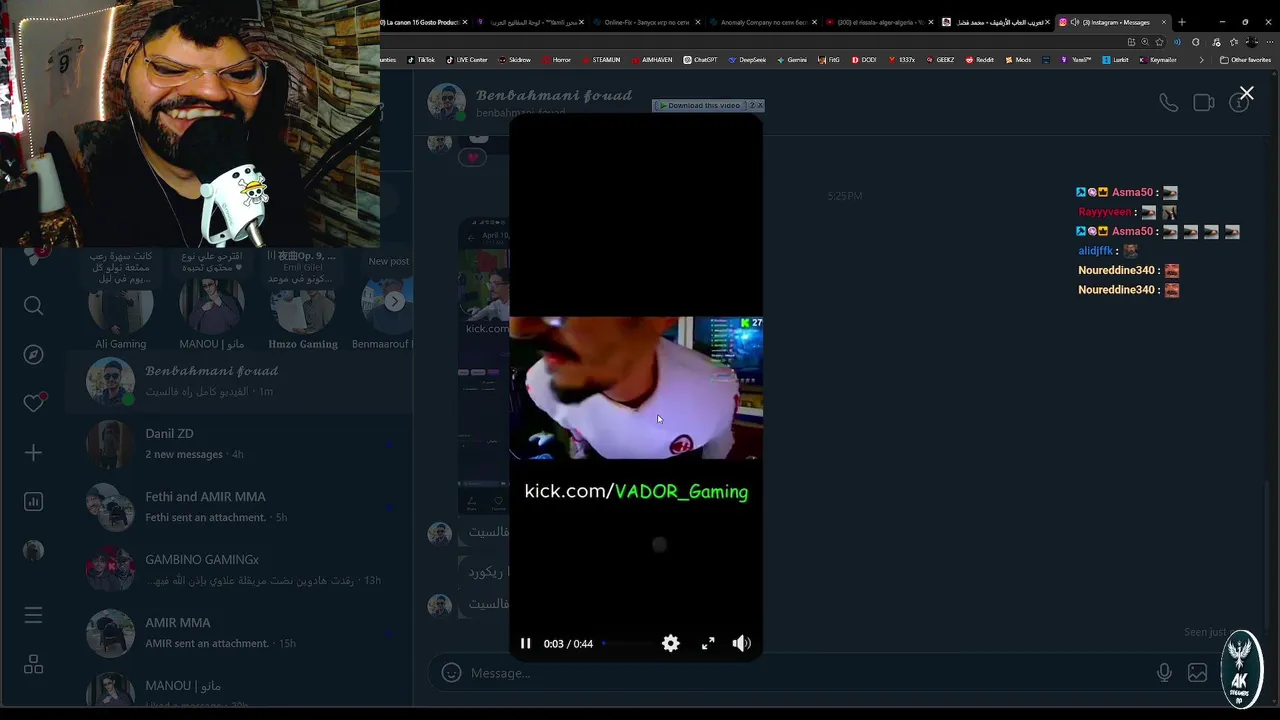The image size is (1280, 720).
Task: Open a new browser tab
Action: 1181,22
